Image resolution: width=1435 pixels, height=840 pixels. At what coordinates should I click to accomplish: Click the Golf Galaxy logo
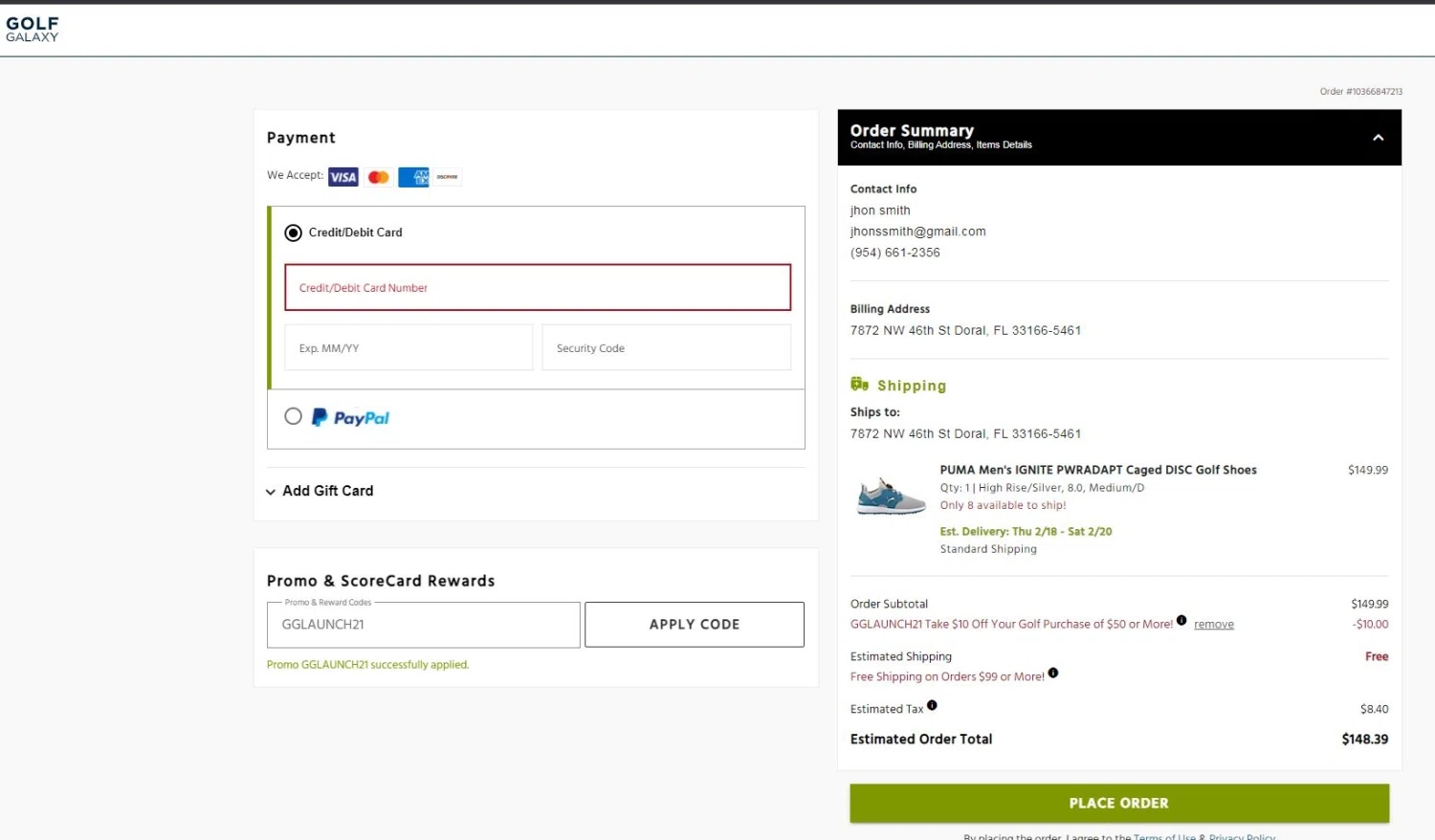click(33, 29)
